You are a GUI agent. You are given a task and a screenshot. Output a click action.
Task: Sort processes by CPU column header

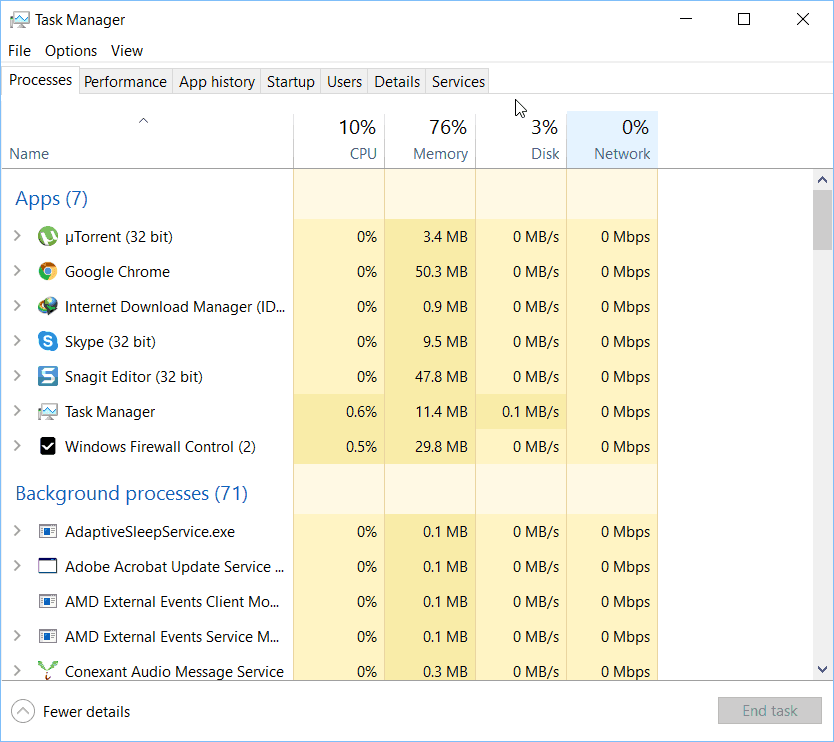tap(339, 140)
